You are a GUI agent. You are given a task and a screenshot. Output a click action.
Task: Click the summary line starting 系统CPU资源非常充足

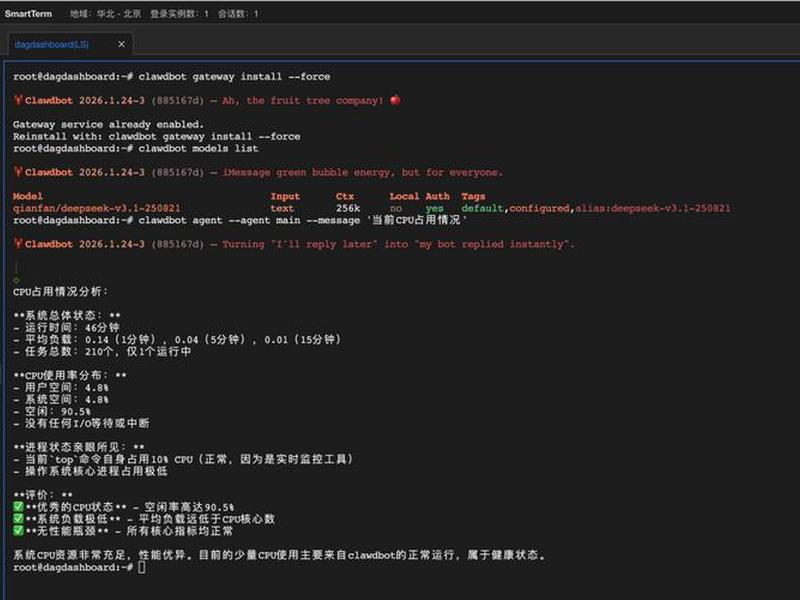pyautogui.click(x=279, y=555)
